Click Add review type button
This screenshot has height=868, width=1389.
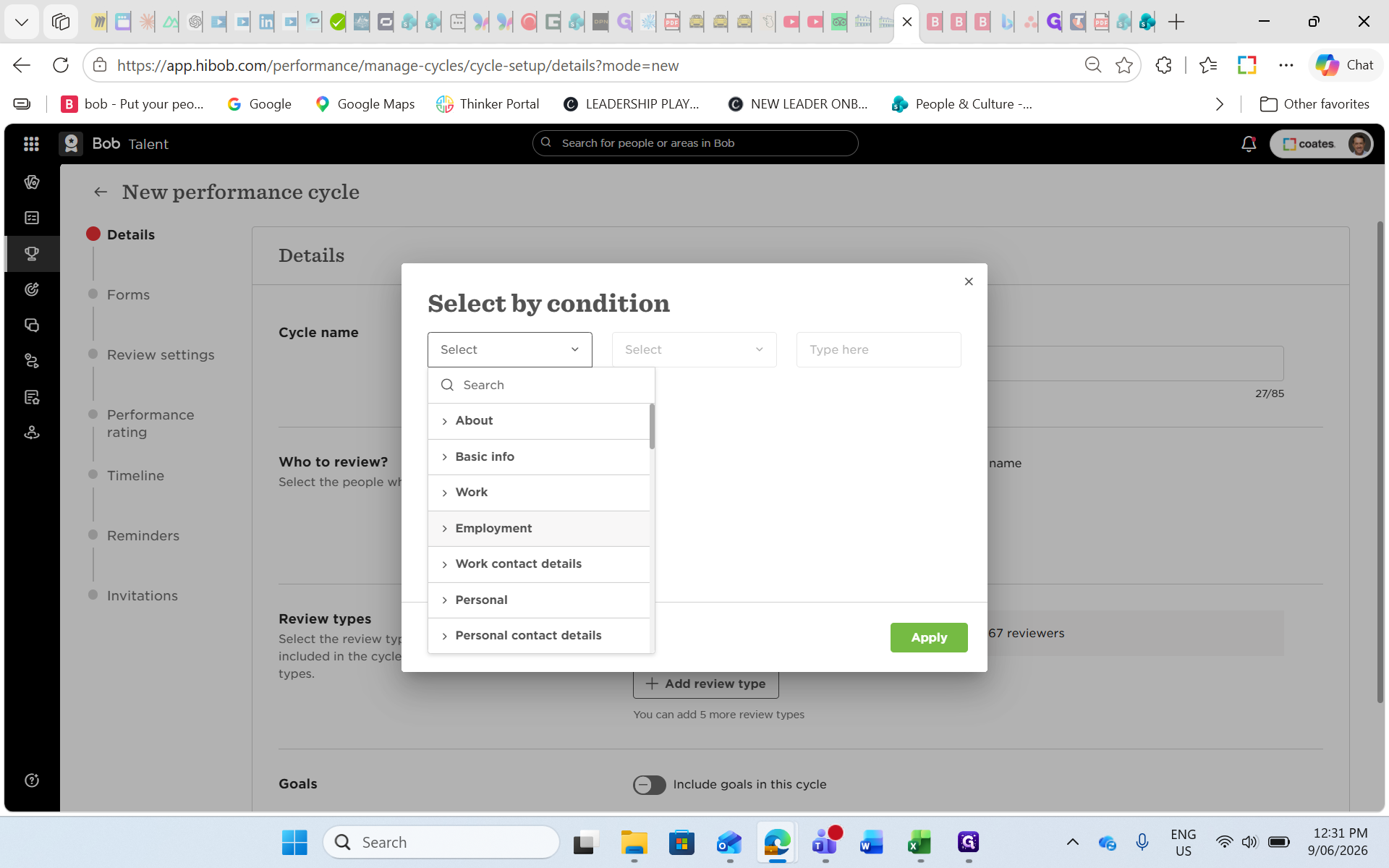pyautogui.click(x=705, y=684)
